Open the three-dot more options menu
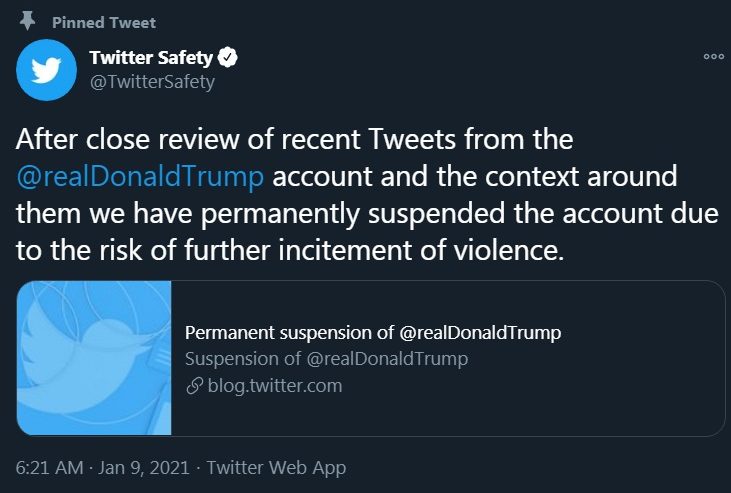 coord(713,56)
